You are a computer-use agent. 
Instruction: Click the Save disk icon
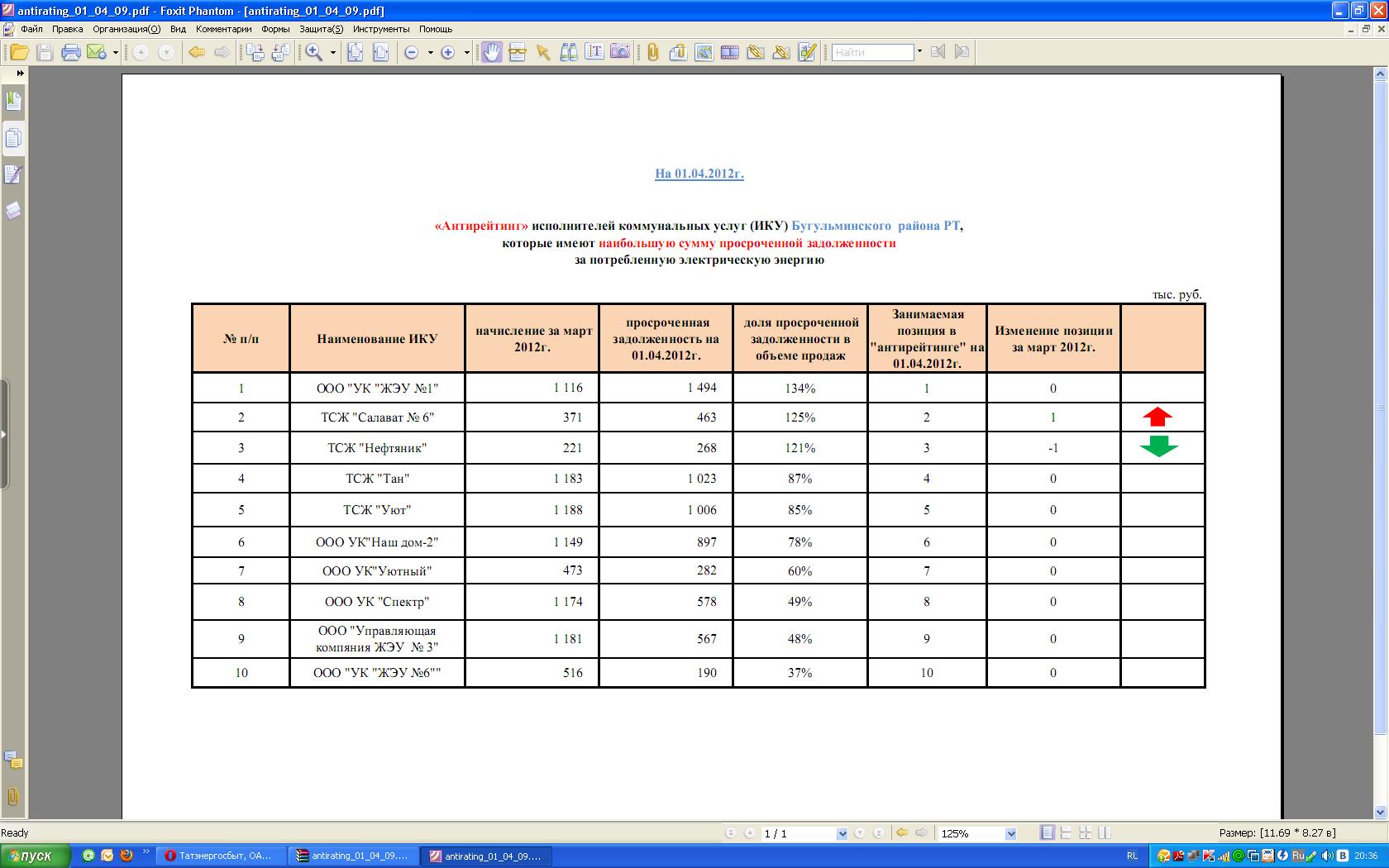click(x=45, y=53)
